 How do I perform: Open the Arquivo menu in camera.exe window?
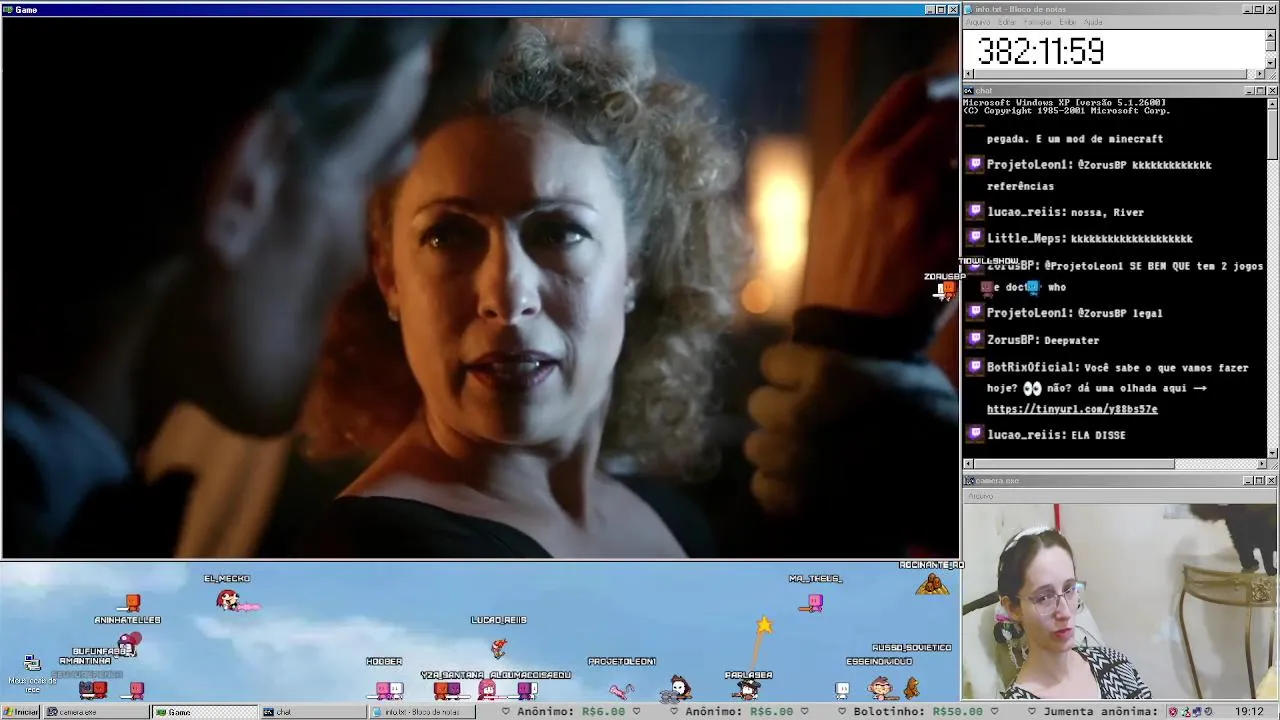pos(980,496)
